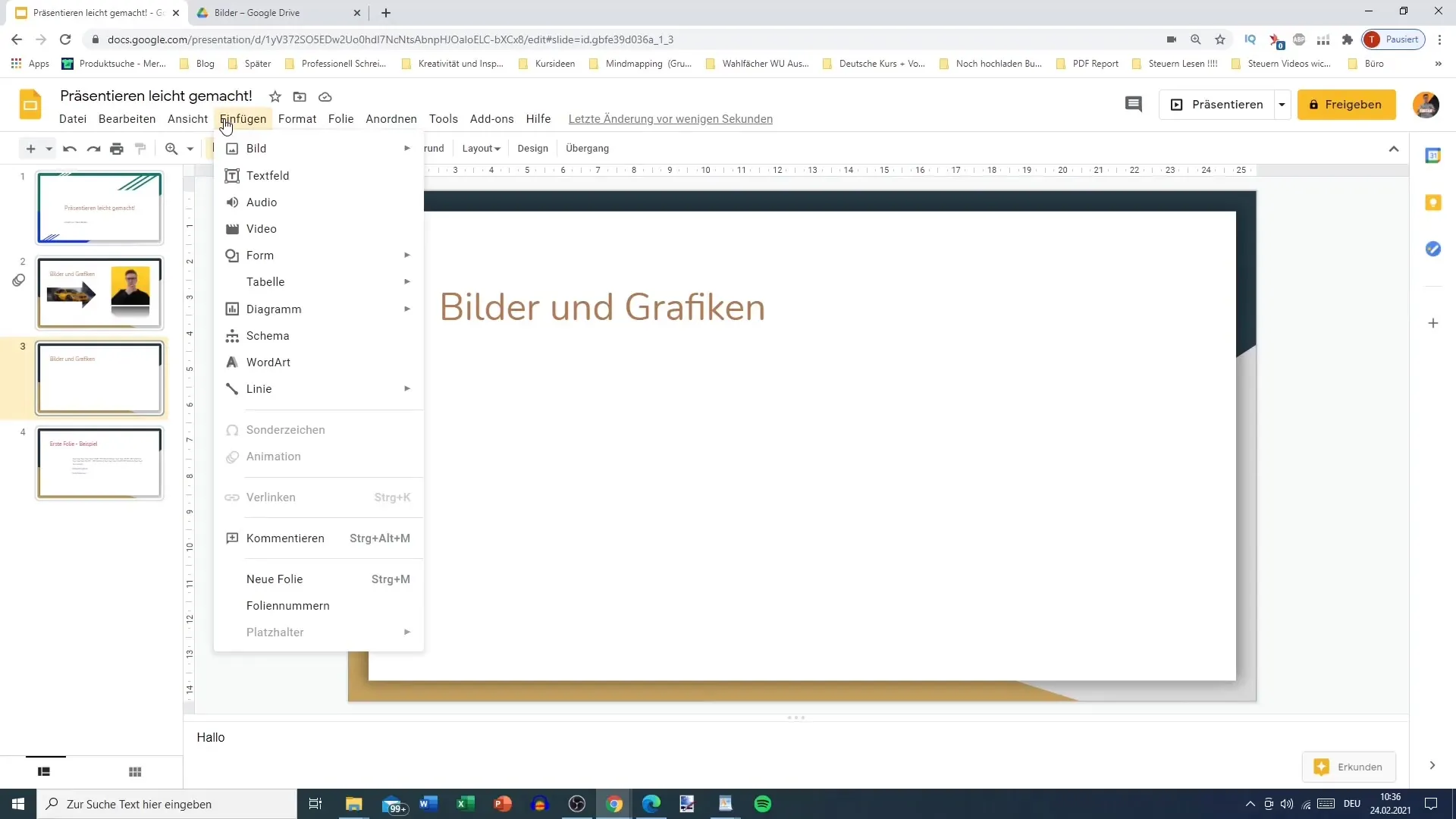1456x819 pixels.
Task: Choose Audio from Einfügen menu
Action: pos(318,202)
